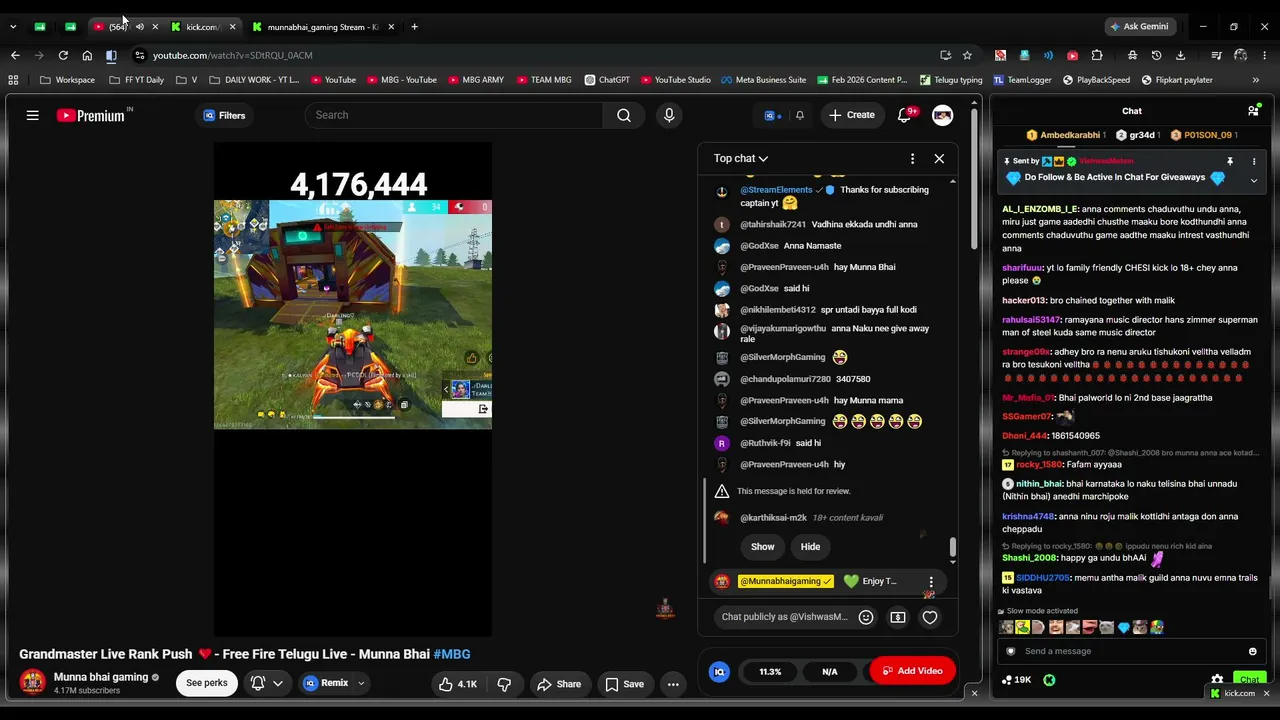Viewport: 1280px width, 720px height.
Task: Open the YouTube guide hamburger menu
Action: click(32, 115)
